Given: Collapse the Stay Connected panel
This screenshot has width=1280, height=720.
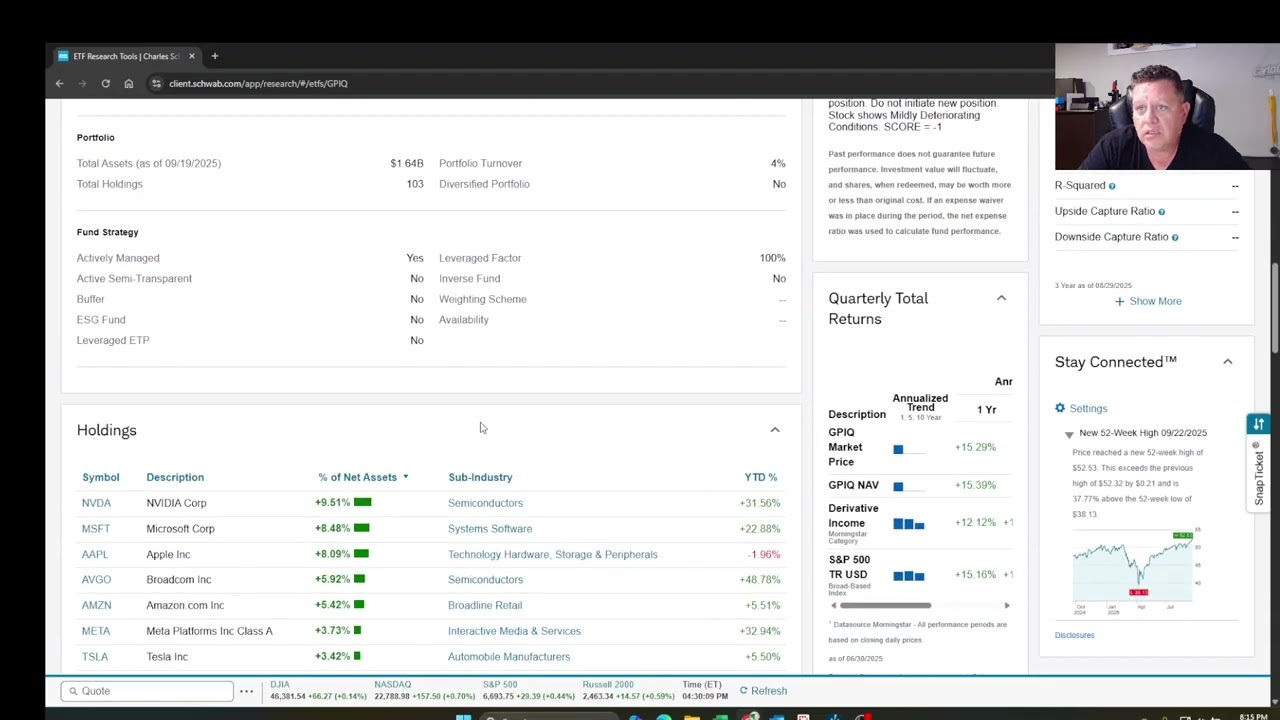Looking at the screenshot, I should pos(1227,362).
